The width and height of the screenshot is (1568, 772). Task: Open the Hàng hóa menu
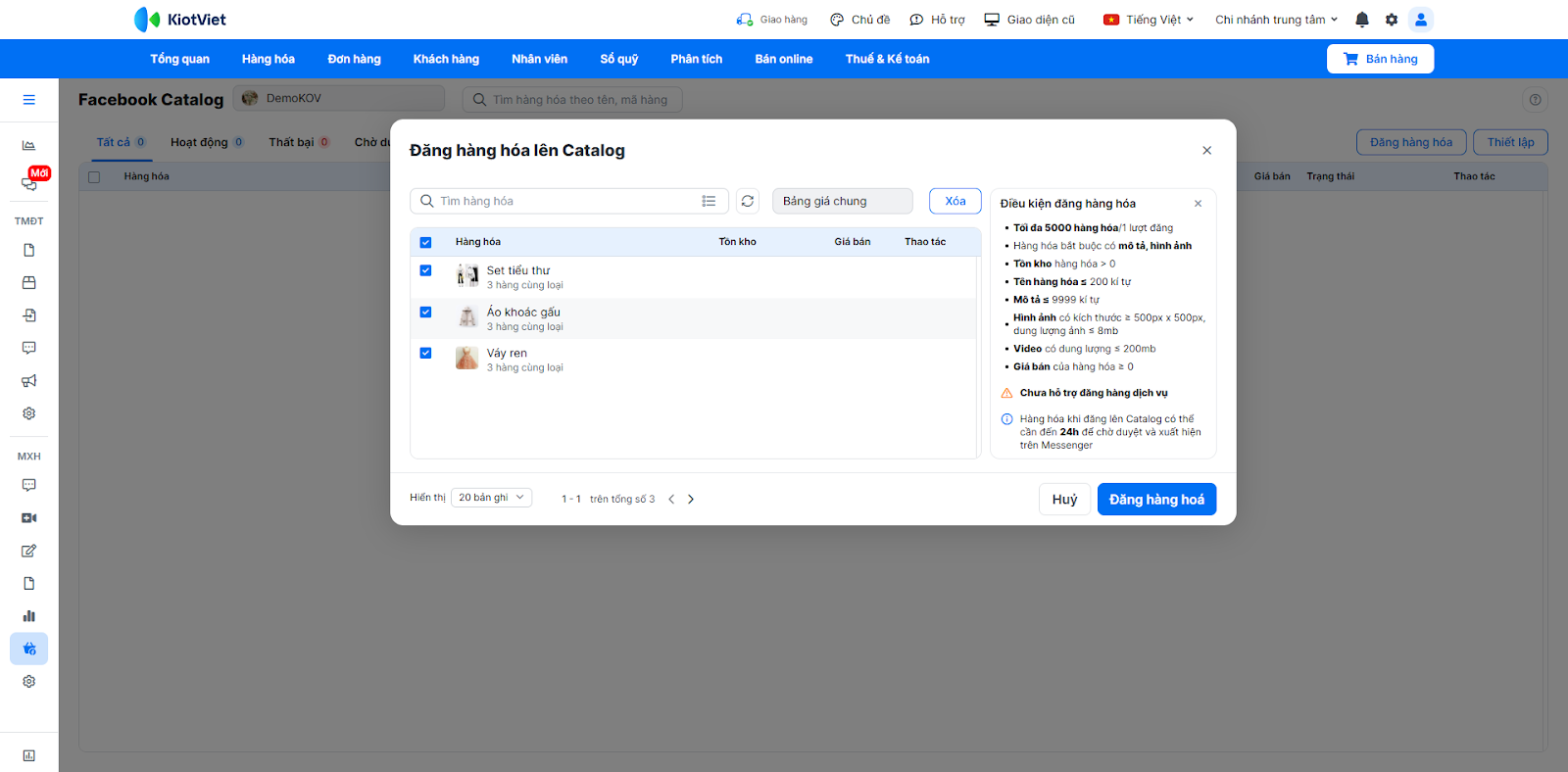pos(269,59)
